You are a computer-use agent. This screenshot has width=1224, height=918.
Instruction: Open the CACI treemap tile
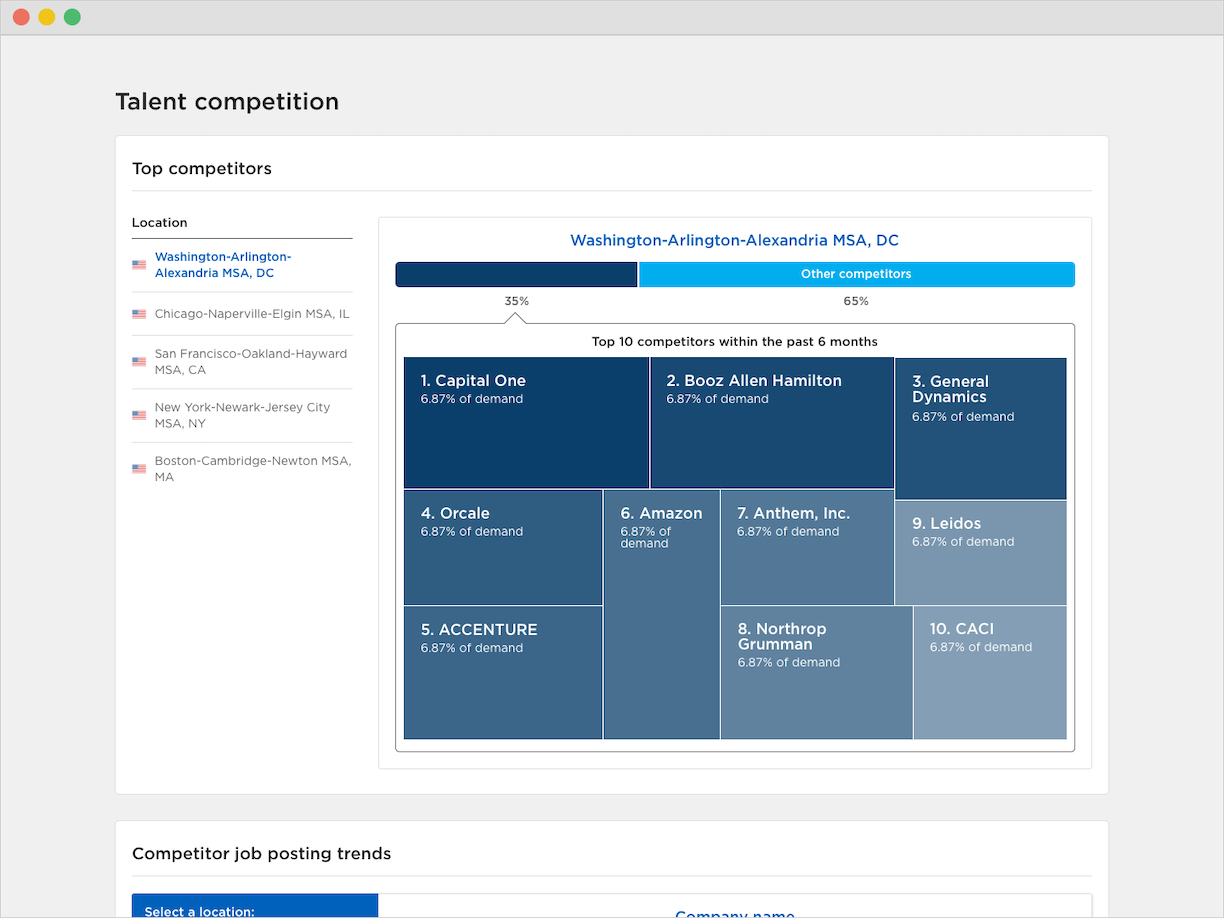[990, 673]
